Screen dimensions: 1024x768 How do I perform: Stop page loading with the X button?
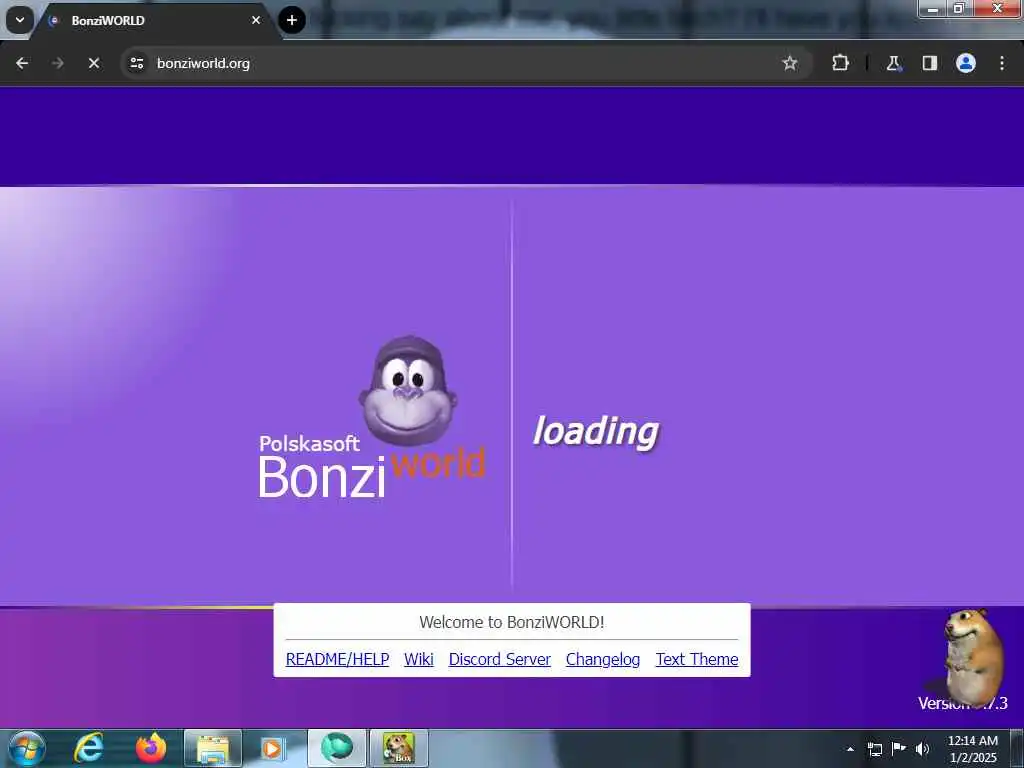(93, 63)
